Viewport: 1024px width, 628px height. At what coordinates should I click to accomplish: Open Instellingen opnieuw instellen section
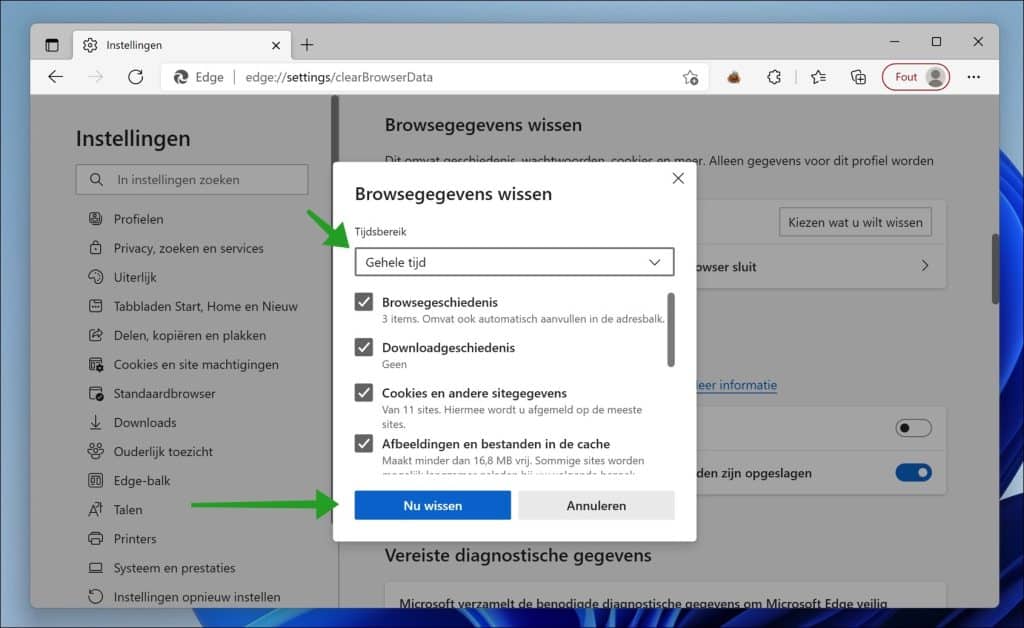[197, 597]
